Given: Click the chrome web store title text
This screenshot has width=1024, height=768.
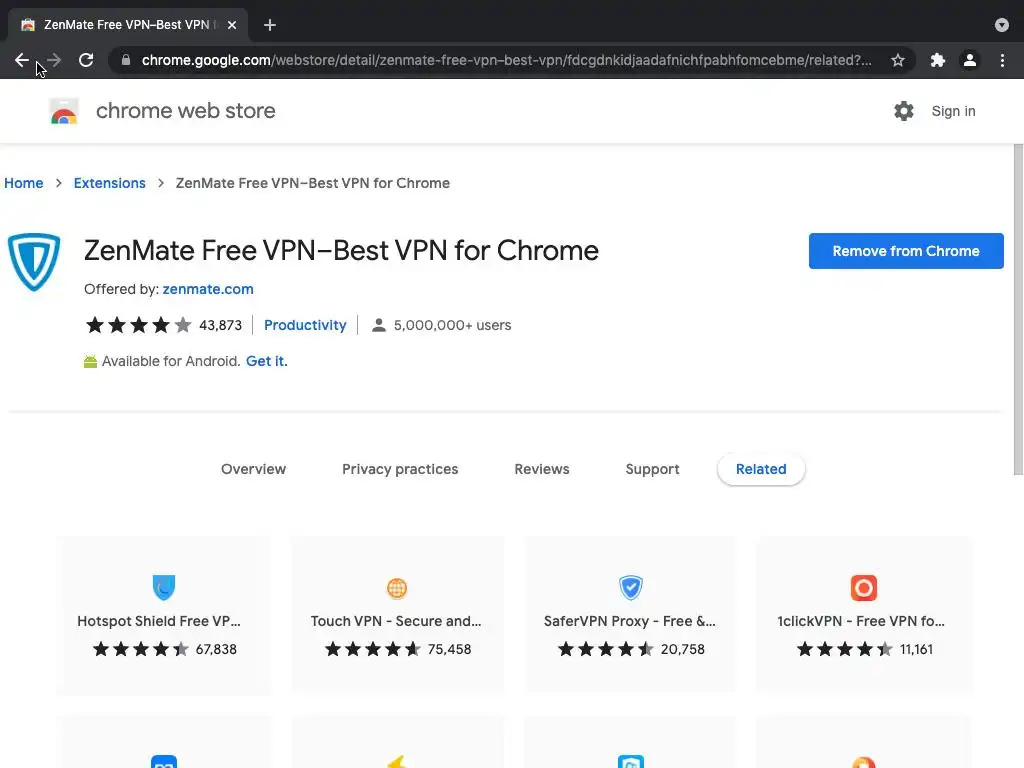Looking at the screenshot, I should coord(185,111).
